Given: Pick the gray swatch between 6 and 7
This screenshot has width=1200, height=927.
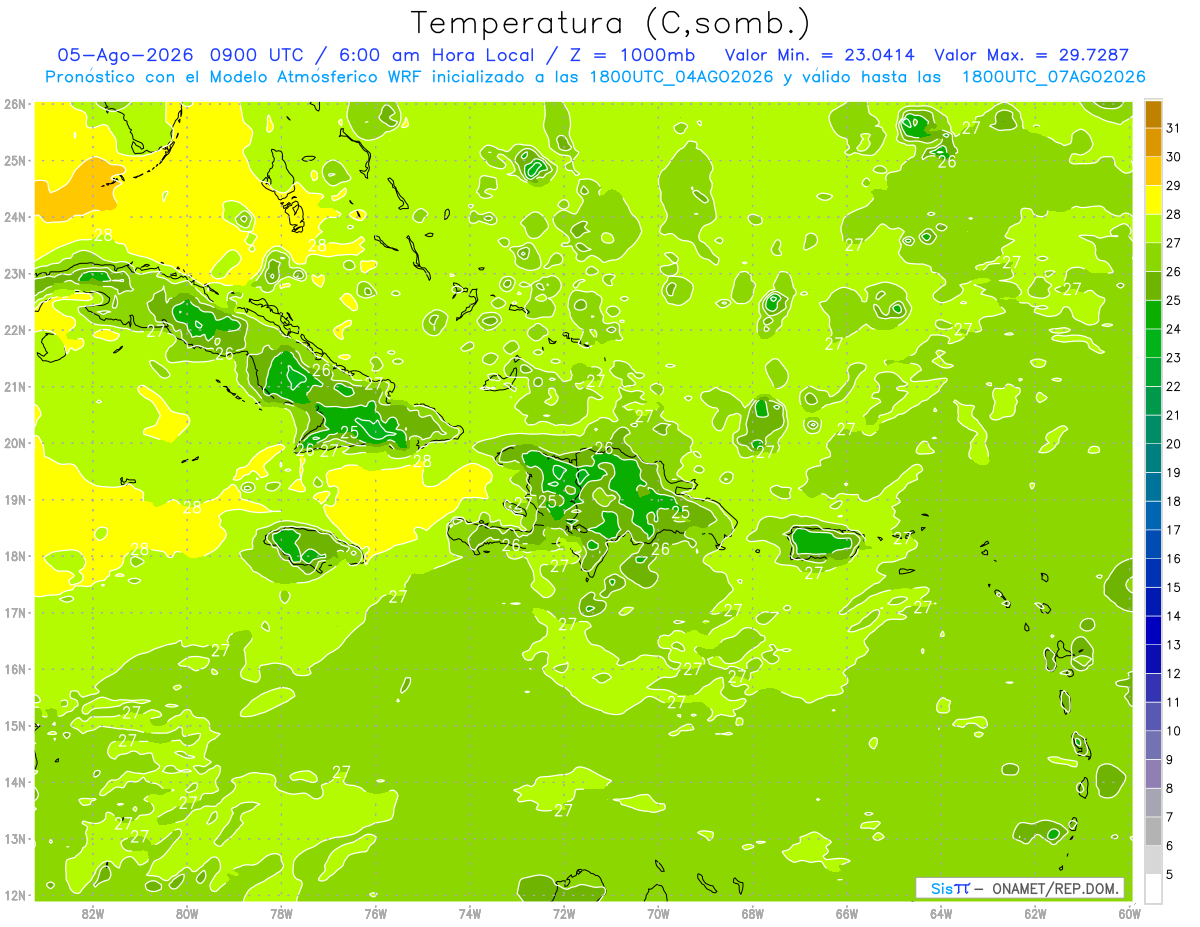Looking at the screenshot, I should point(1153,831).
